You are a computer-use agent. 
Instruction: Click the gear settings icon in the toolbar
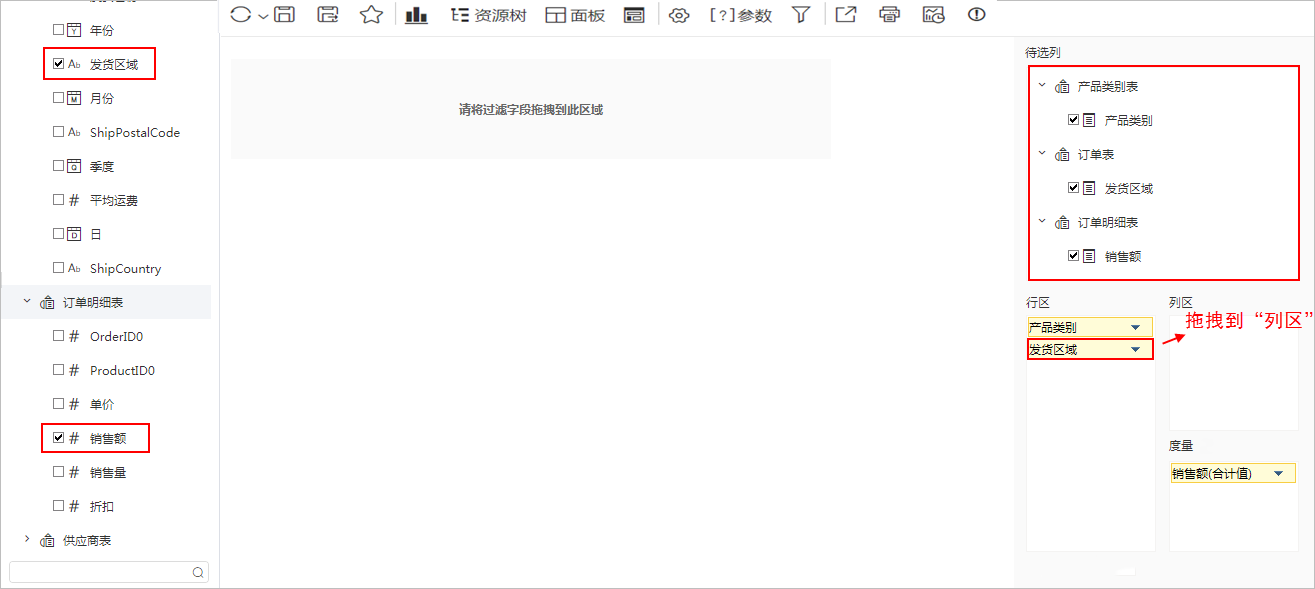pyautogui.click(x=679, y=15)
